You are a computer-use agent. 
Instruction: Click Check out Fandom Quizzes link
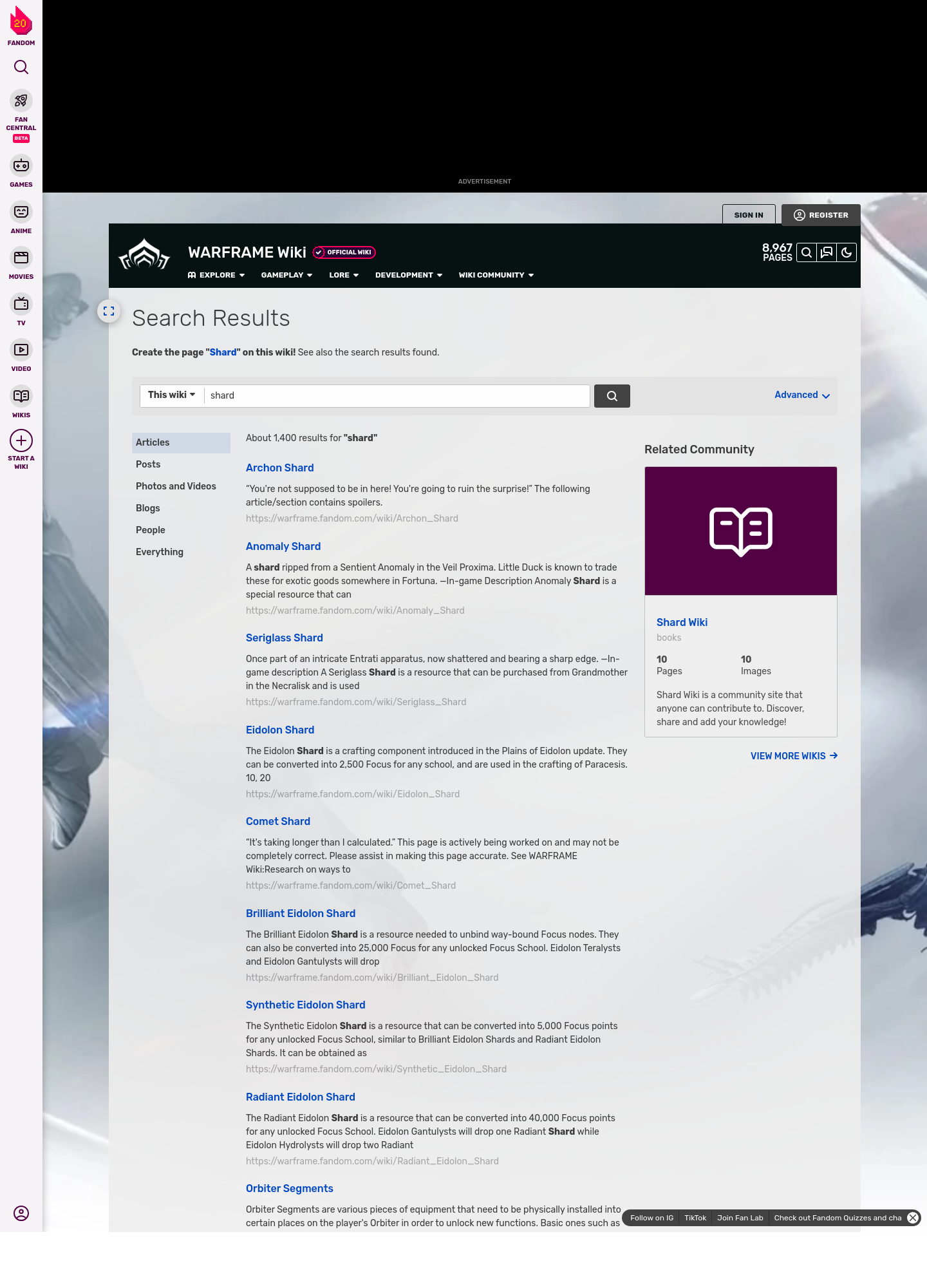point(838,1218)
